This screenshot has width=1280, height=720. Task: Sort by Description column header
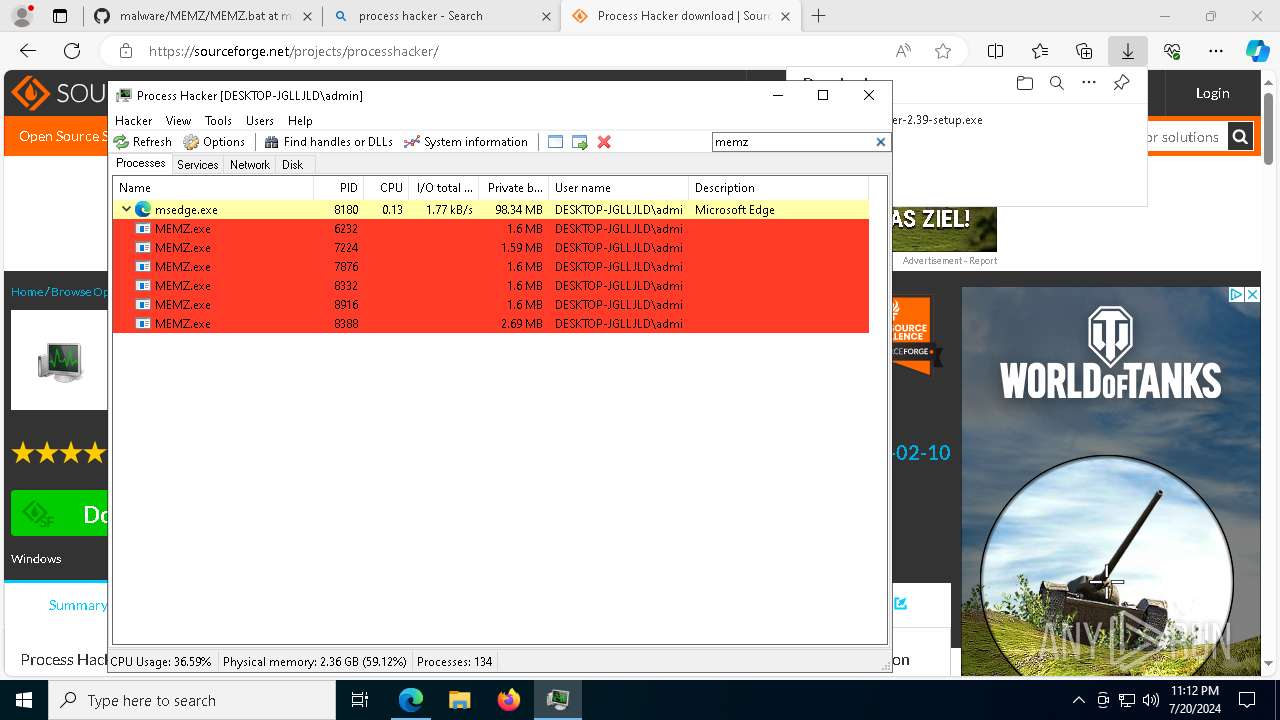tap(778, 188)
